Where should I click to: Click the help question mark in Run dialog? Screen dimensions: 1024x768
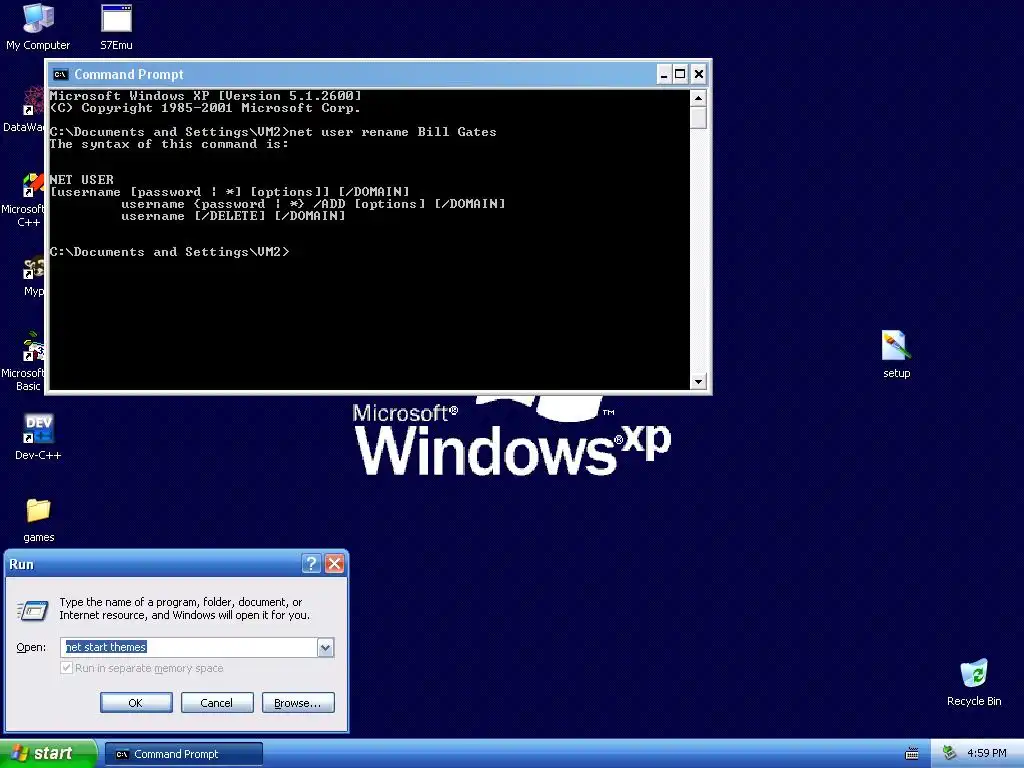312,564
